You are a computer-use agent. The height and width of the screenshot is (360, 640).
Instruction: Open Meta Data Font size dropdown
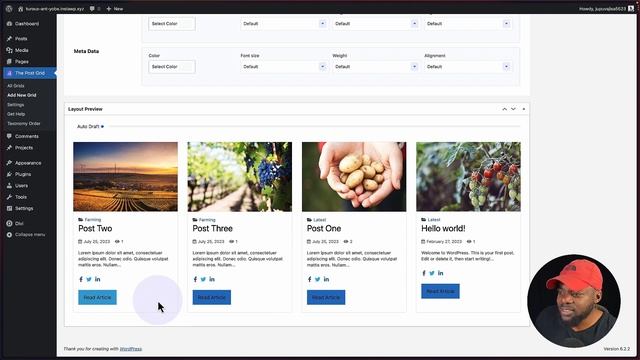284,67
